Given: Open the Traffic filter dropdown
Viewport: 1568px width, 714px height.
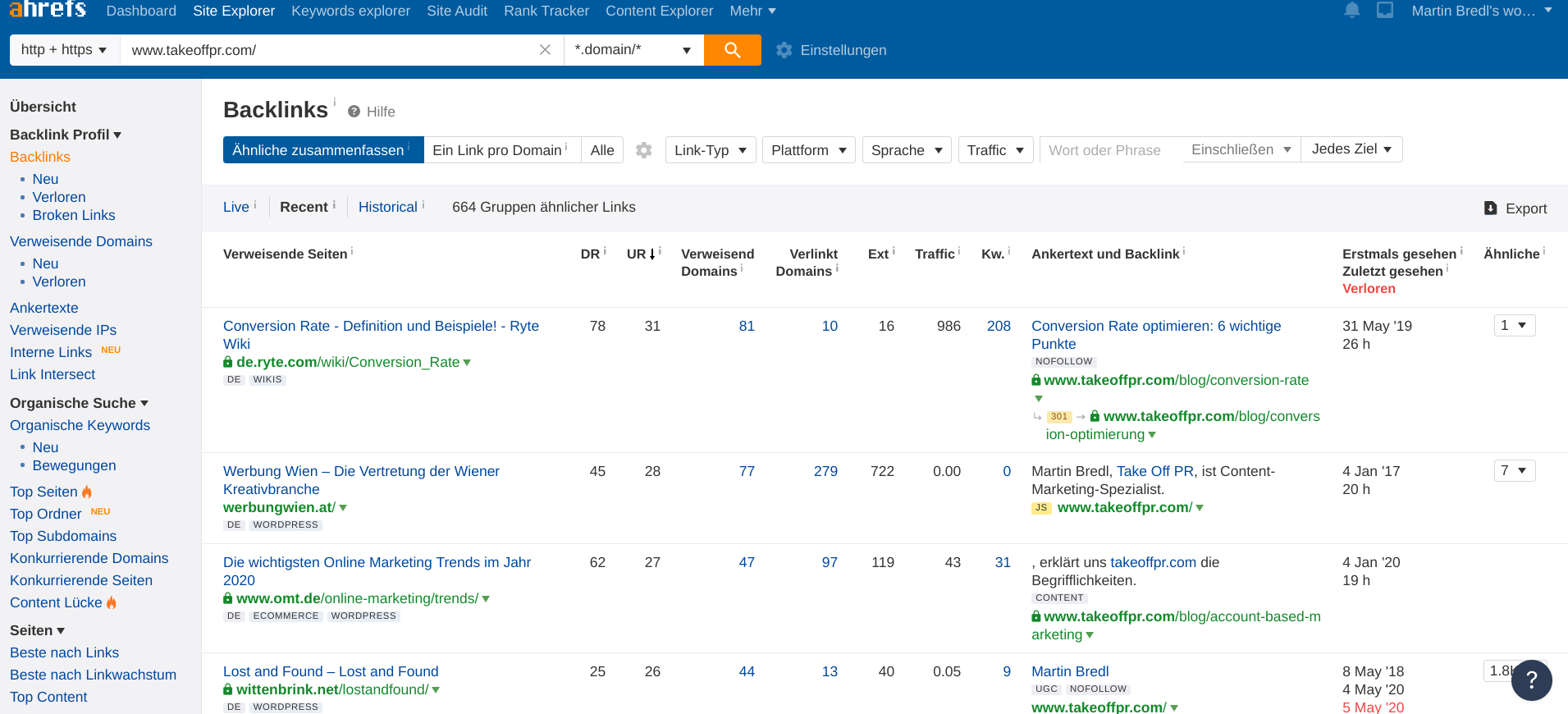Looking at the screenshot, I should [x=996, y=150].
